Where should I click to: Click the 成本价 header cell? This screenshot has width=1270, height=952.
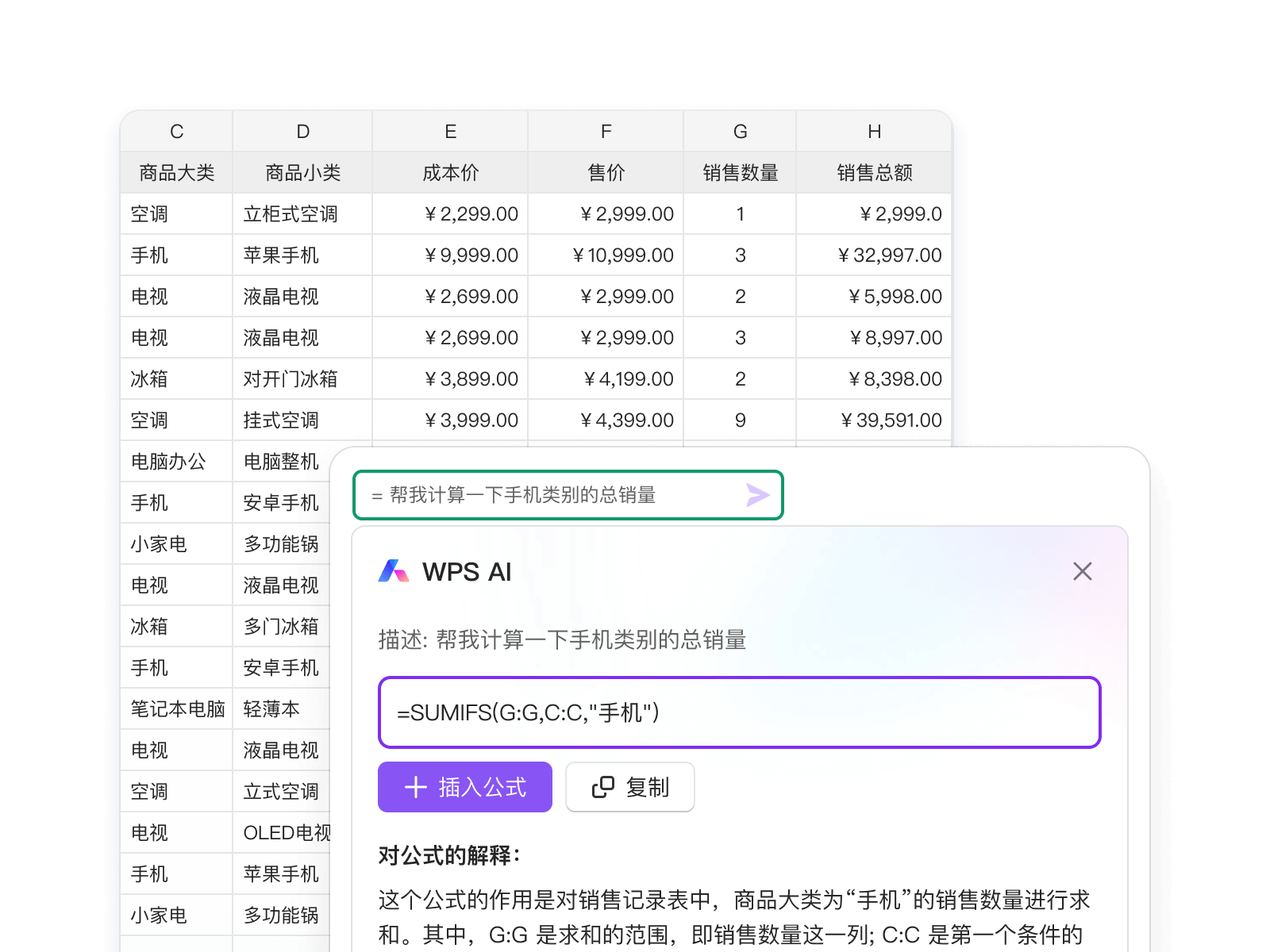(450, 172)
